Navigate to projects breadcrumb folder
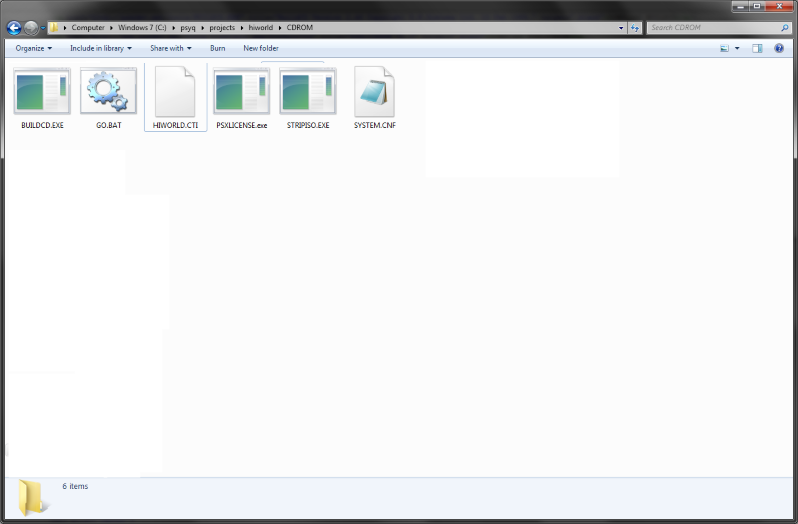Image resolution: width=798 pixels, height=524 pixels. (222, 27)
